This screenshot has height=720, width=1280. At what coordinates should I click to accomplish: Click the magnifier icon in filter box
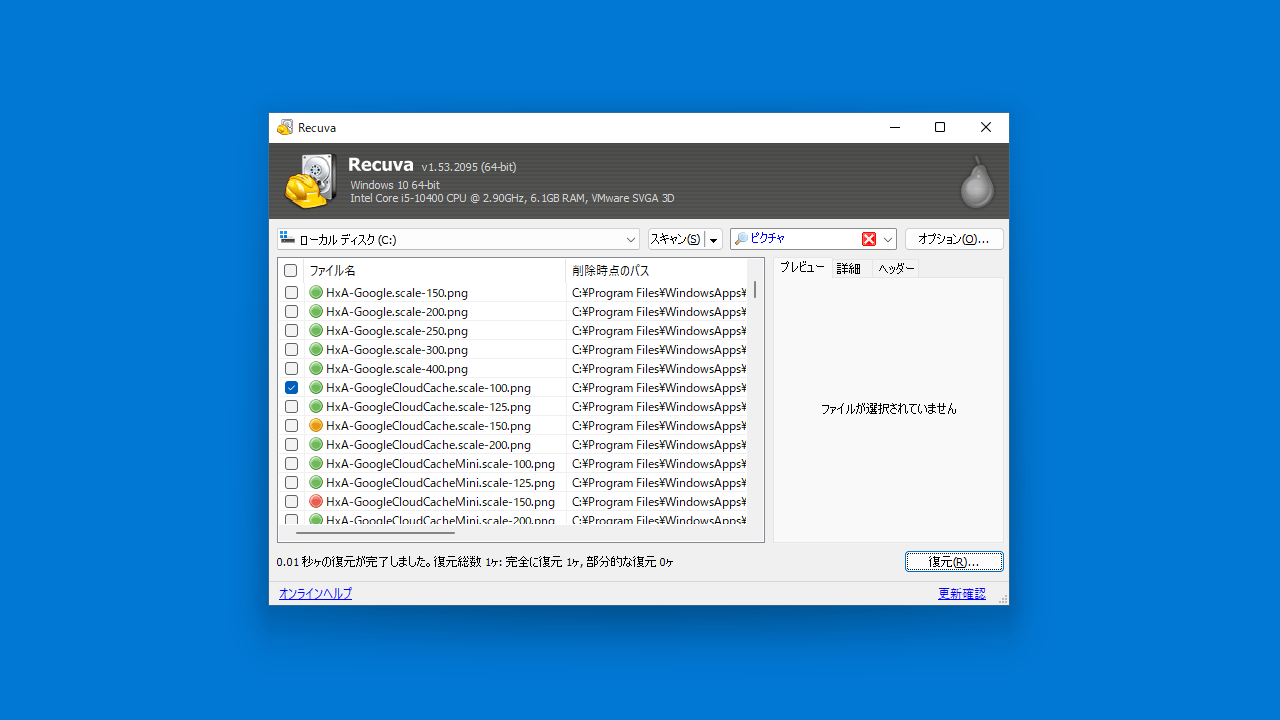[741, 239]
